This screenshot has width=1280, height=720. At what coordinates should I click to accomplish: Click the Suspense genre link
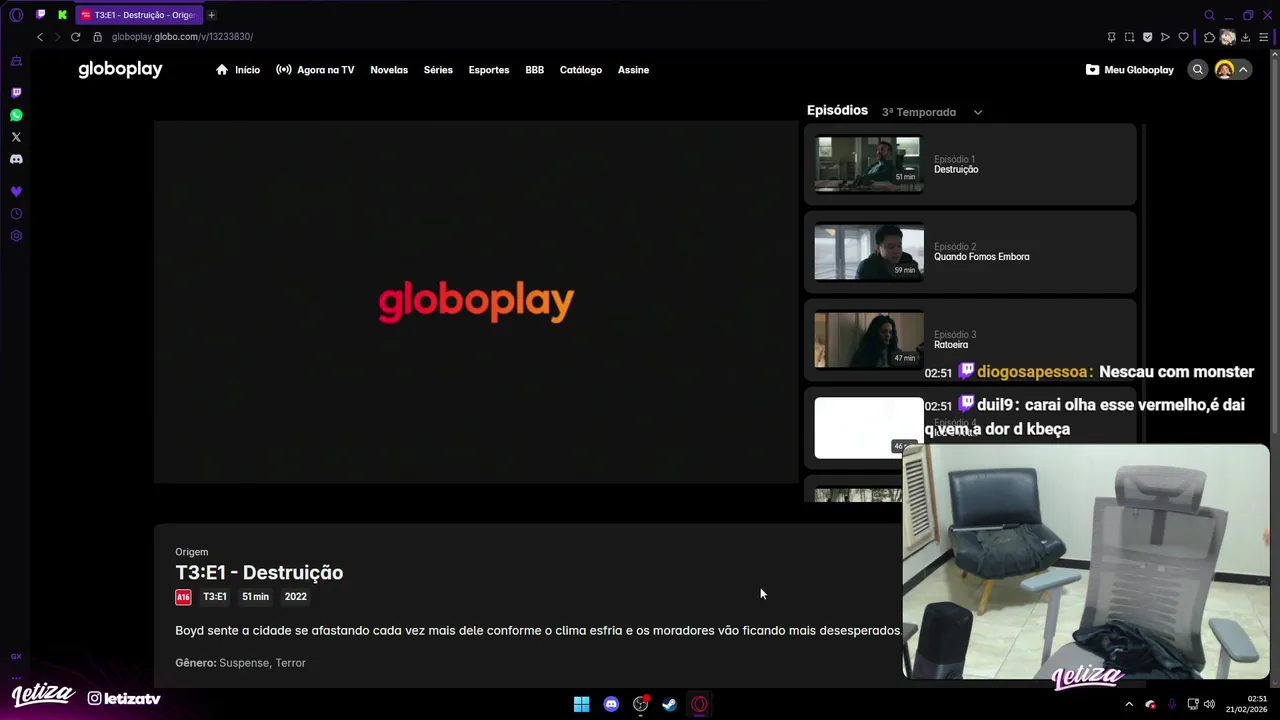point(244,663)
